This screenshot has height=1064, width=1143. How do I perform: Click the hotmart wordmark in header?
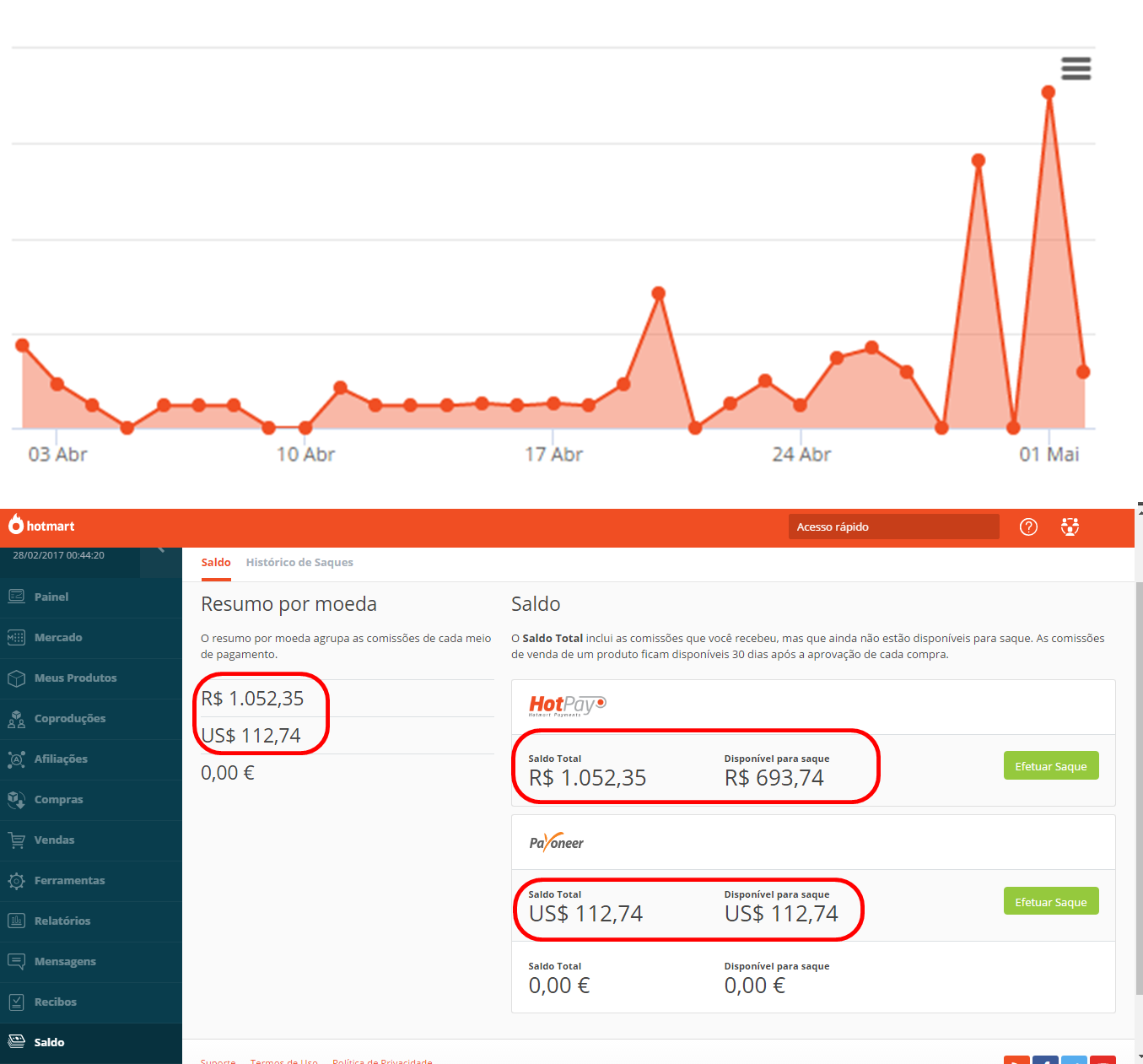point(51,526)
